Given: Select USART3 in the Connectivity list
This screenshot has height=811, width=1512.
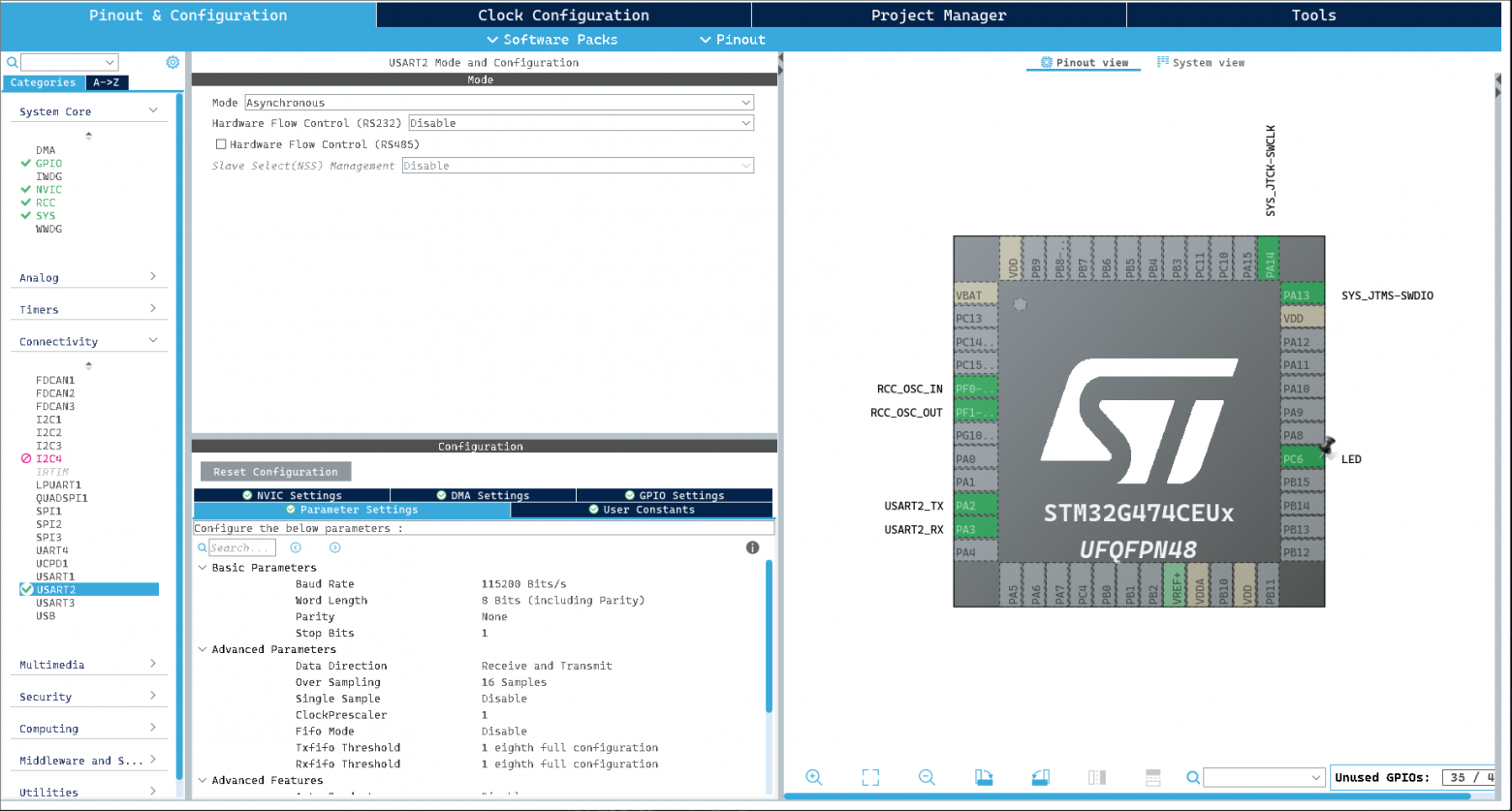Looking at the screenshot, I should point(55,603).
